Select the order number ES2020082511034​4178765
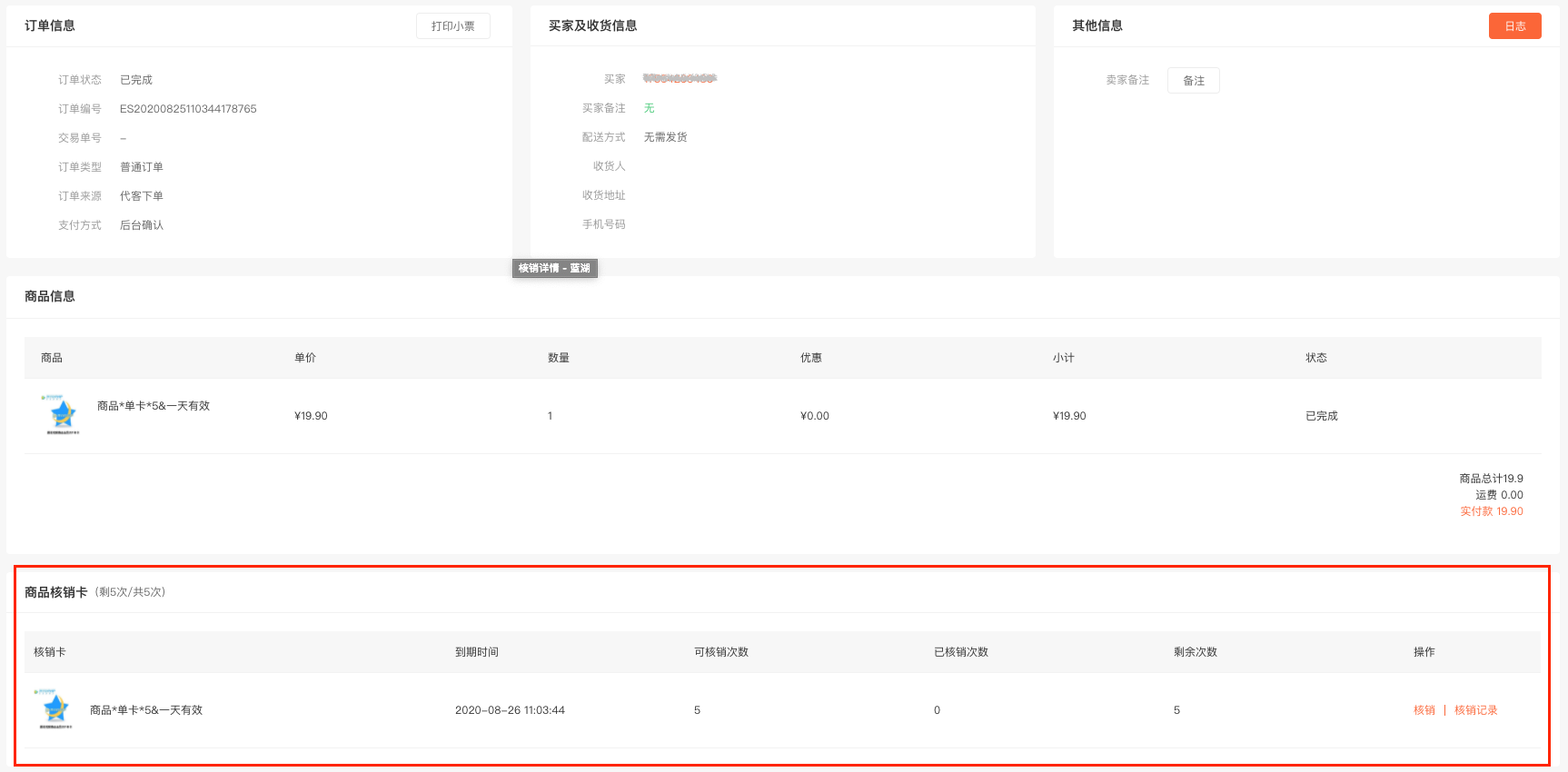The height and width of the screenshot is (772, 1568). pos(188,109)
